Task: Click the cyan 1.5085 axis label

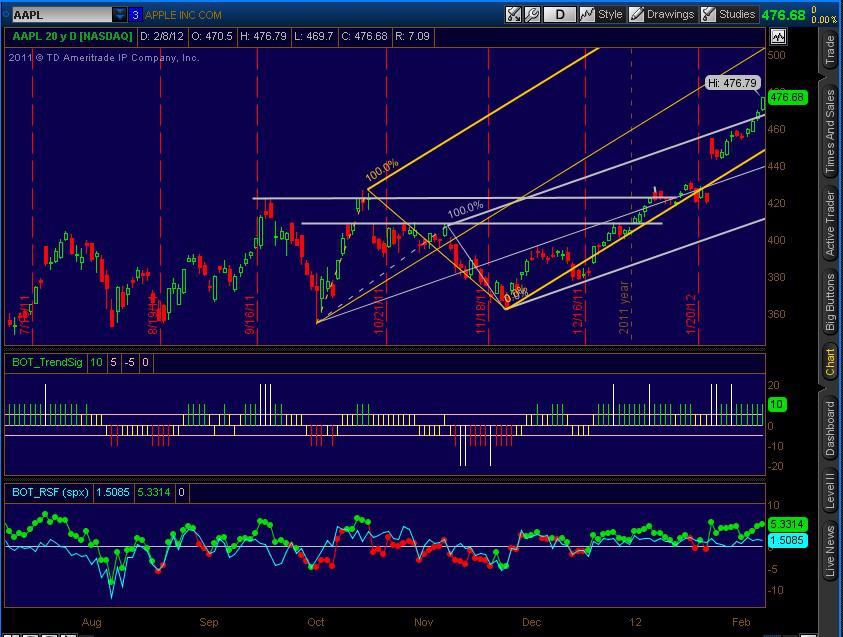Action: point(787,540)
